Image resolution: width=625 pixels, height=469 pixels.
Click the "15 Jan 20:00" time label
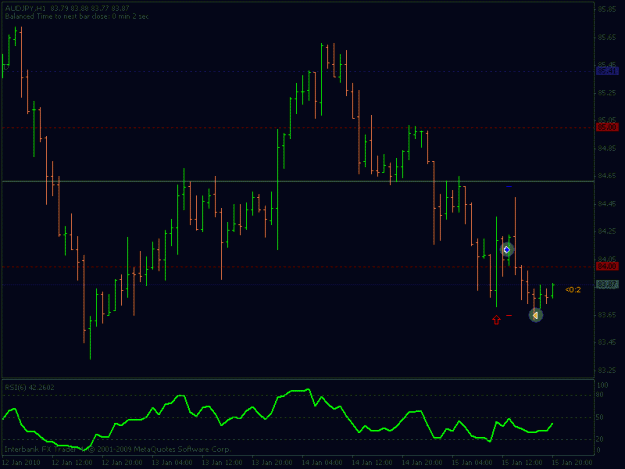572,462
